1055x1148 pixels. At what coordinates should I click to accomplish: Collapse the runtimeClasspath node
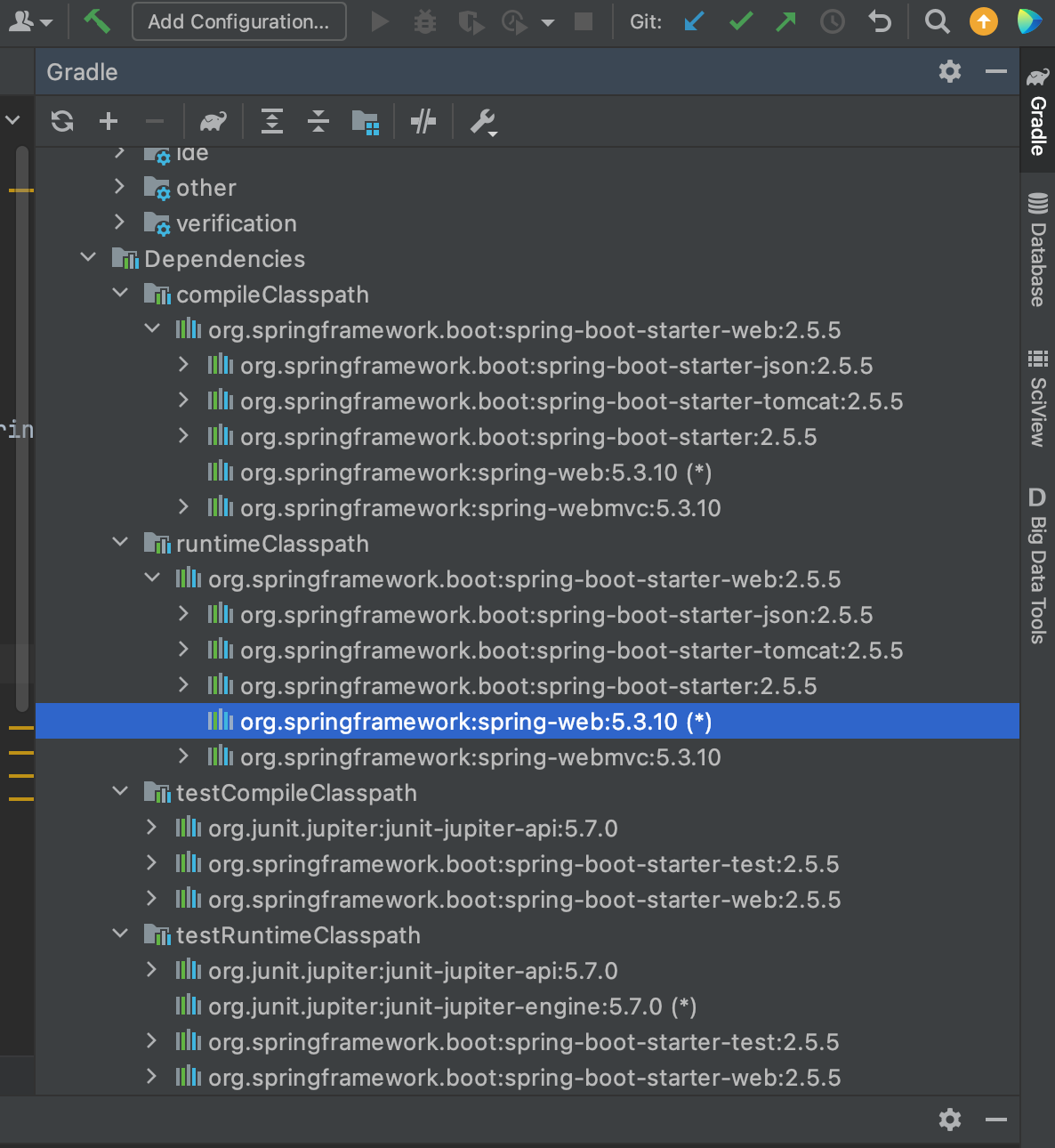click(x=120, y=542)
